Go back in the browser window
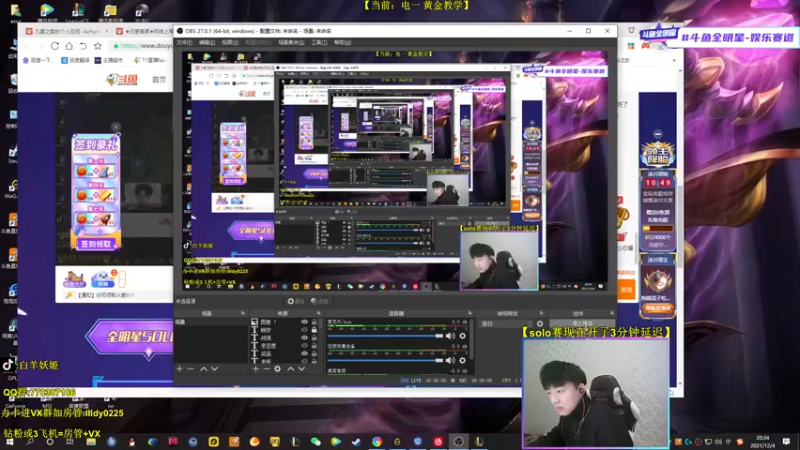The height and width of the screenshot is (450, 800). (27, 45)
